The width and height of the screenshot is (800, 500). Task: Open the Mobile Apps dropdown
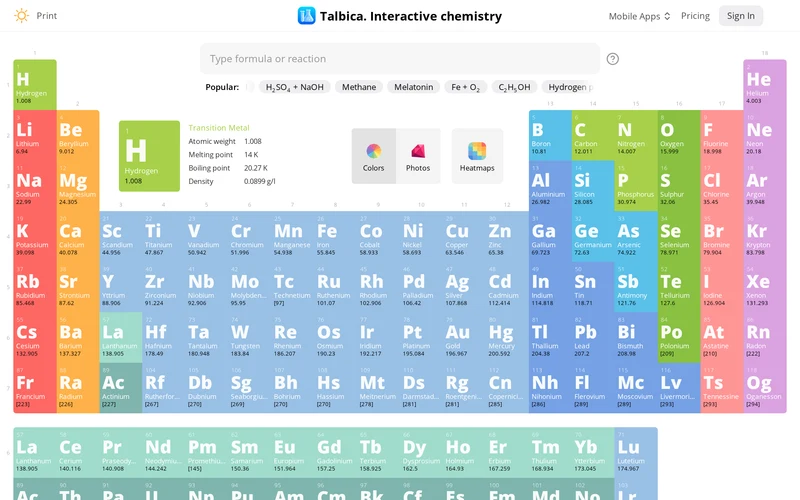point(639,16)
